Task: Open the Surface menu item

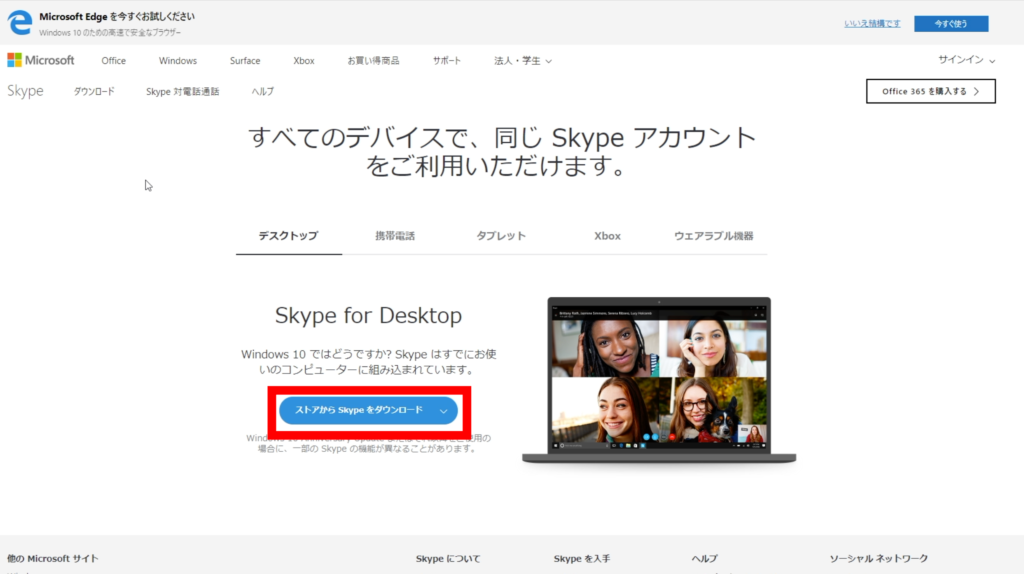Action: pyautogui.click(x=245, y=61)
